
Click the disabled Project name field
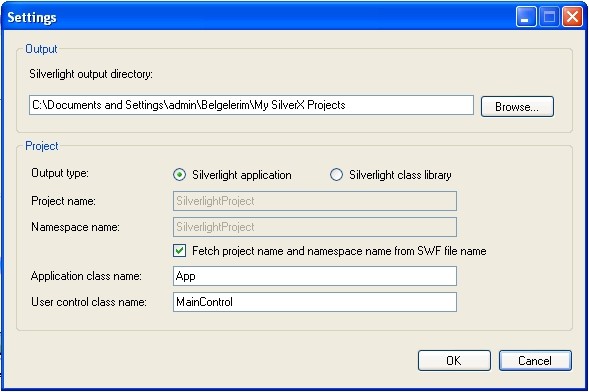point(315,201)
